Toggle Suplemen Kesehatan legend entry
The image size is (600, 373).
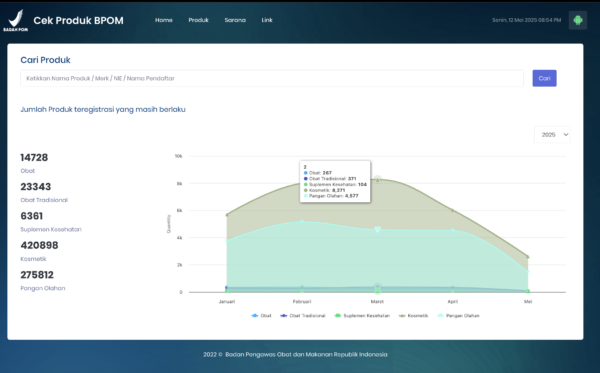point(362,316)
